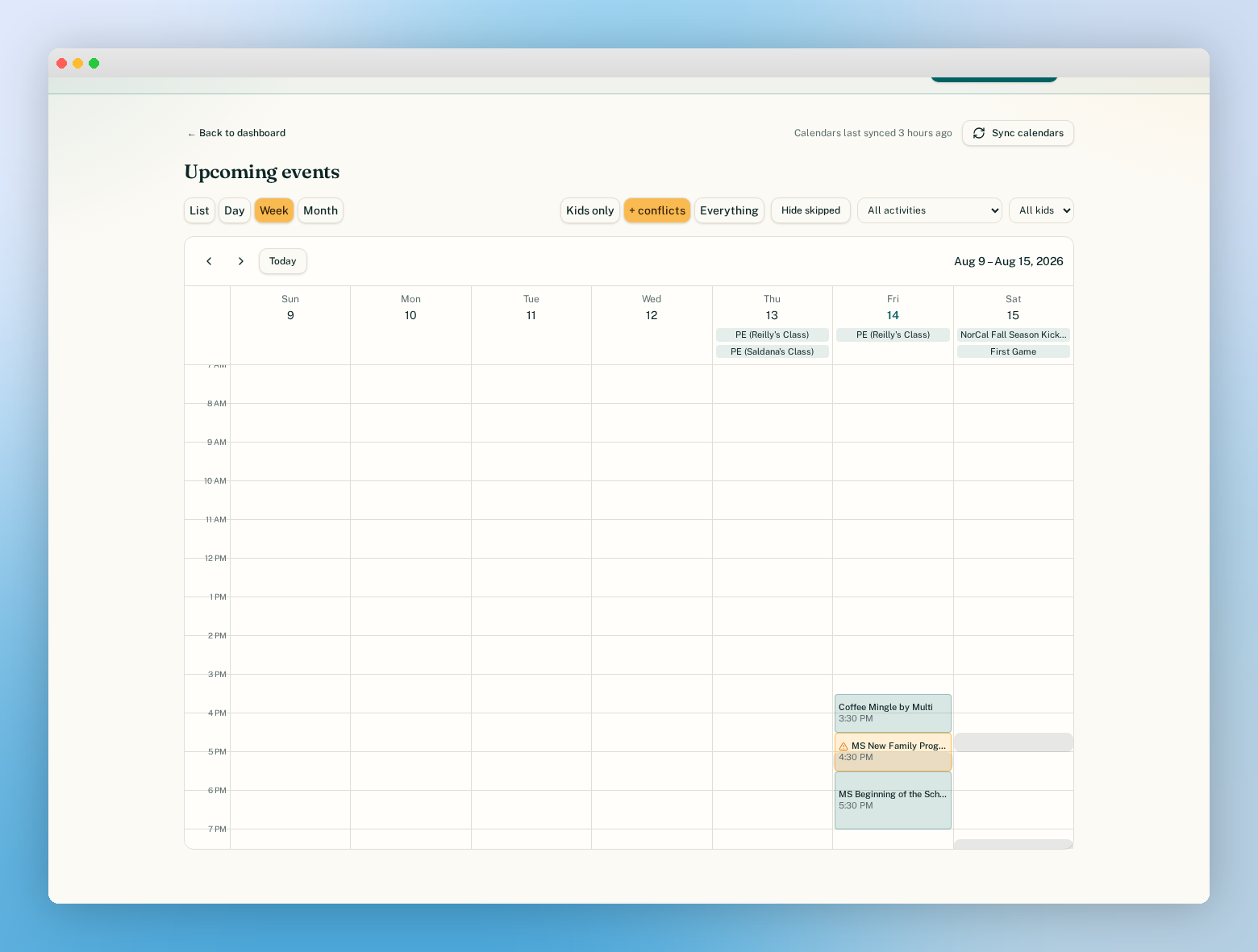Select Sat 15 day header
The image size is (1258, 952).
tap(1014, 307)
